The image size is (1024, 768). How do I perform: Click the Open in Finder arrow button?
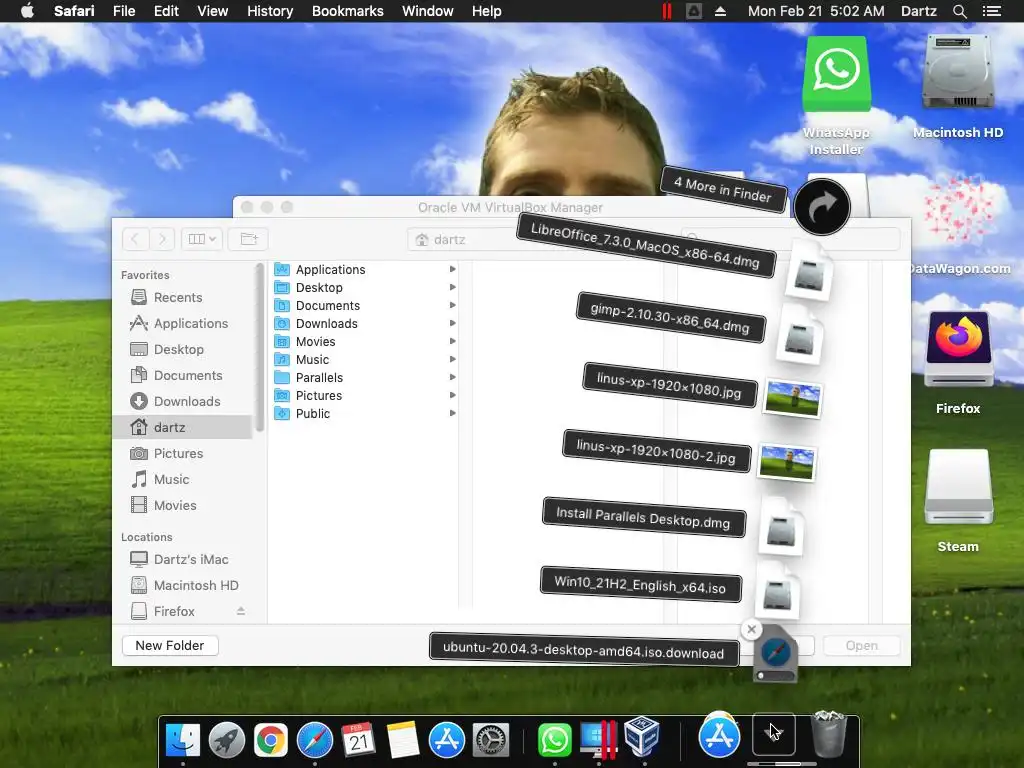tap(822, 207)
